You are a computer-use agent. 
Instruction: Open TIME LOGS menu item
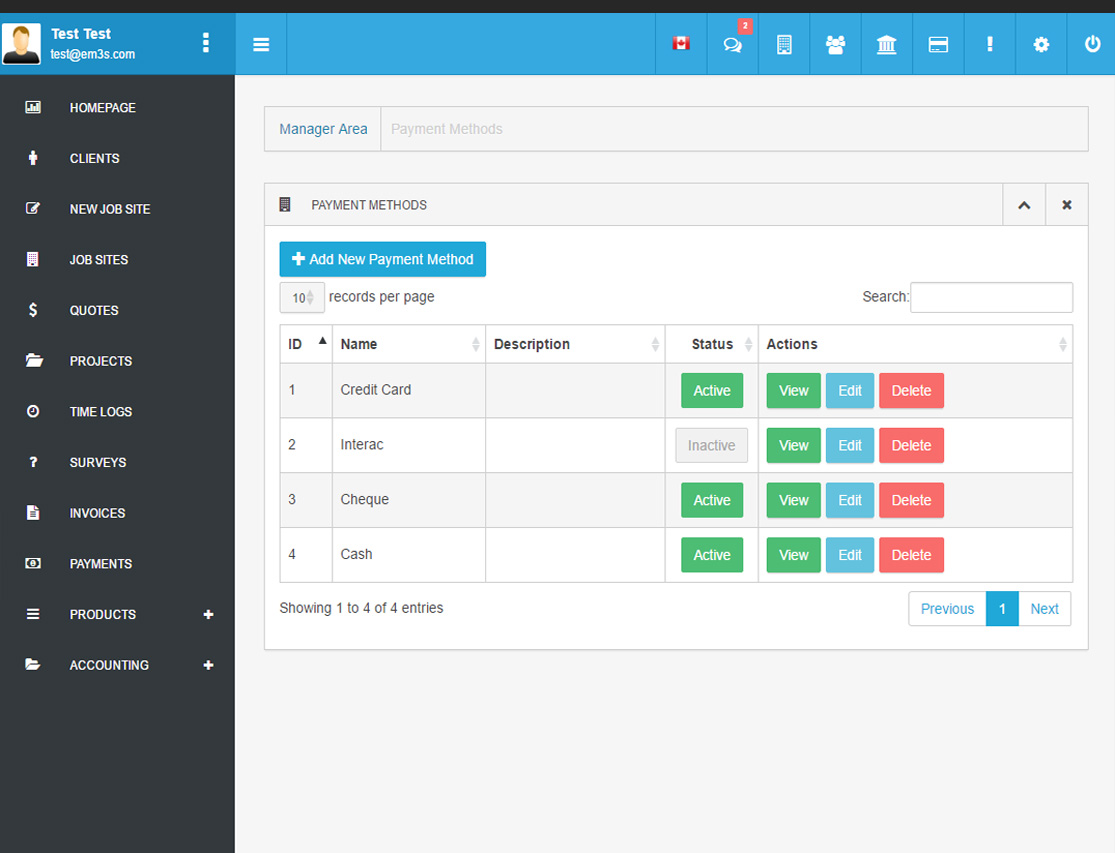(x=101, y=412)
